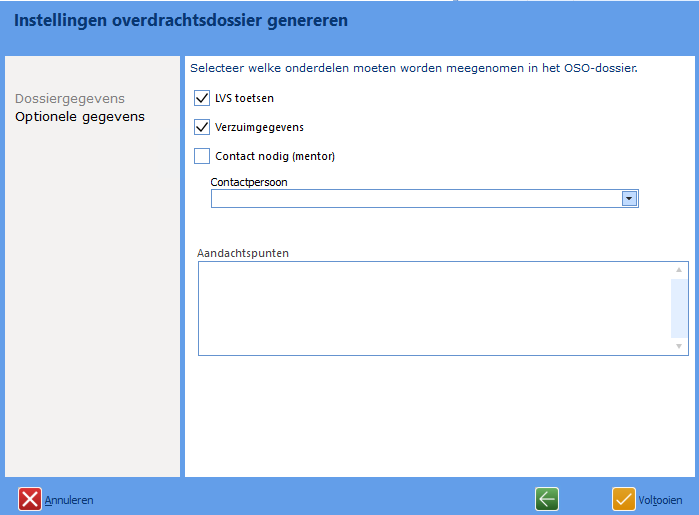The image size is (699, 515).
Task: Click the red X Annuleren icon
Action: pyautogui.click(x=30, y=499)
